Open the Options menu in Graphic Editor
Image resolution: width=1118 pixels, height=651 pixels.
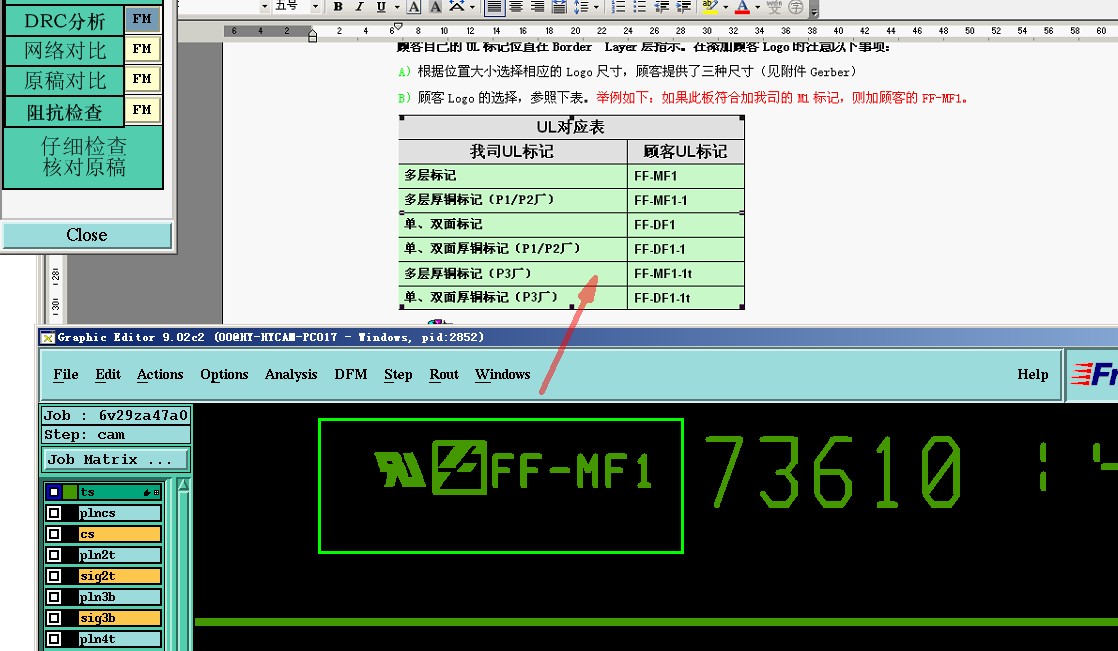224,374
